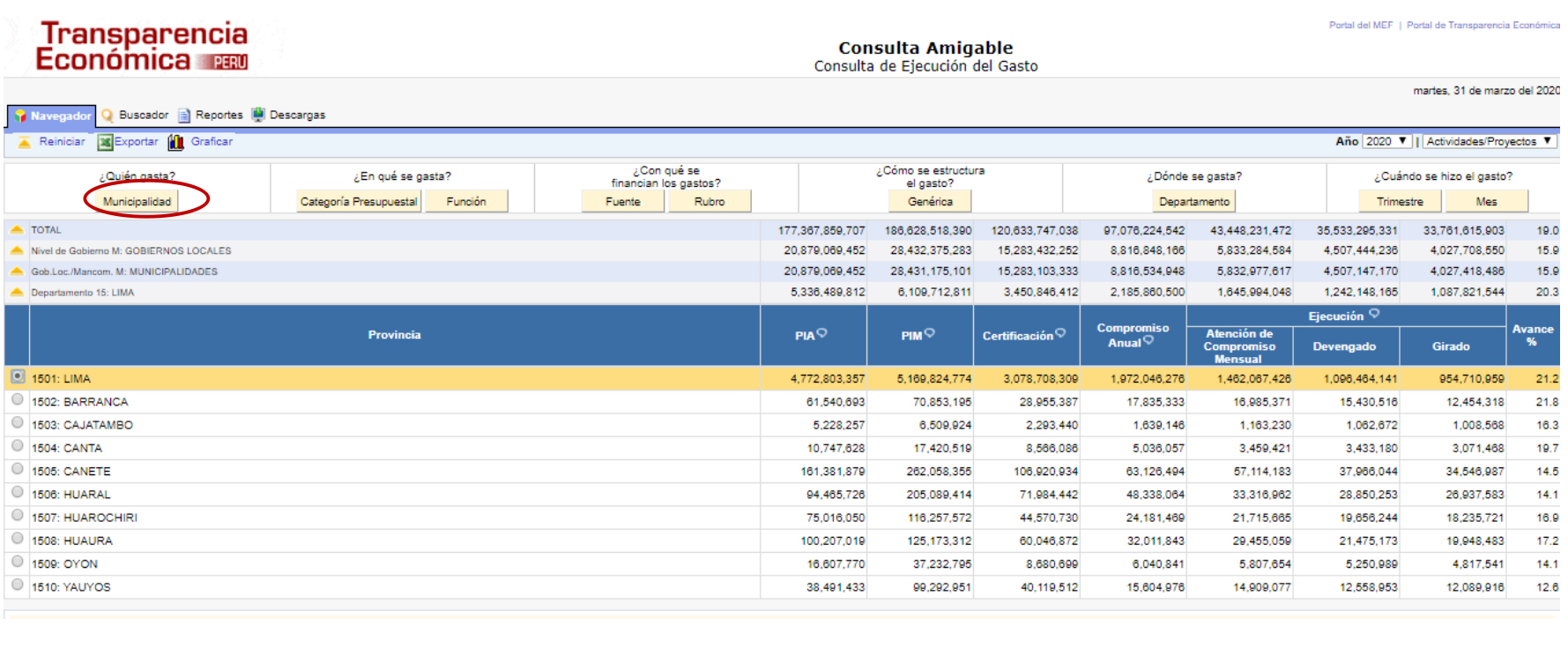This screenshot has height=663, width=1568.
Task: Click the Exportar Excel icon
Action: pos(105,142)
